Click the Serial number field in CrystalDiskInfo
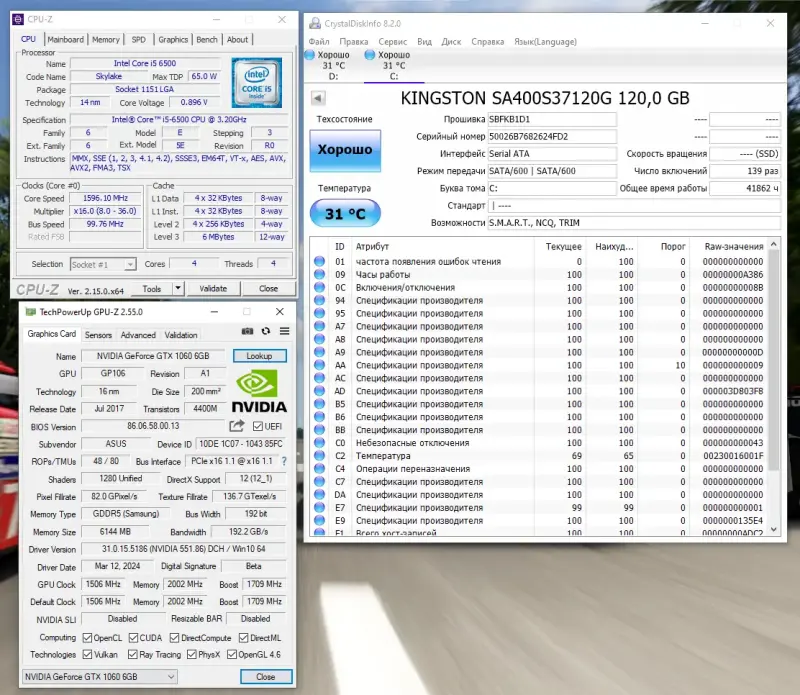 coord(553,136)
